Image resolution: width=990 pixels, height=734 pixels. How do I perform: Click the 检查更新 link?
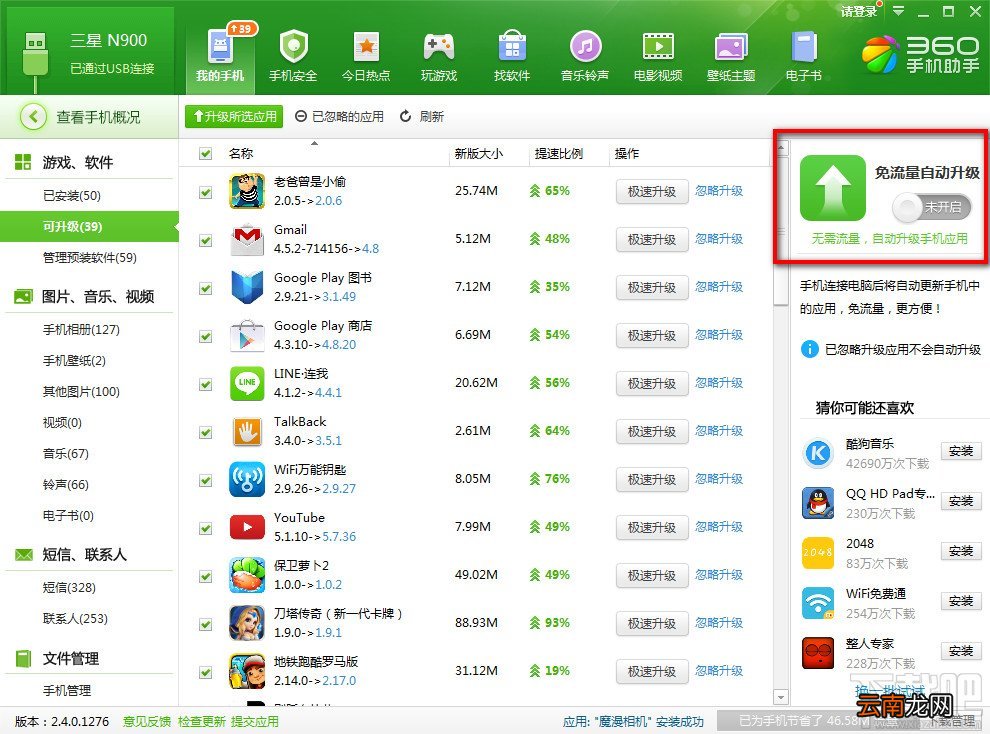click(201, 721)
